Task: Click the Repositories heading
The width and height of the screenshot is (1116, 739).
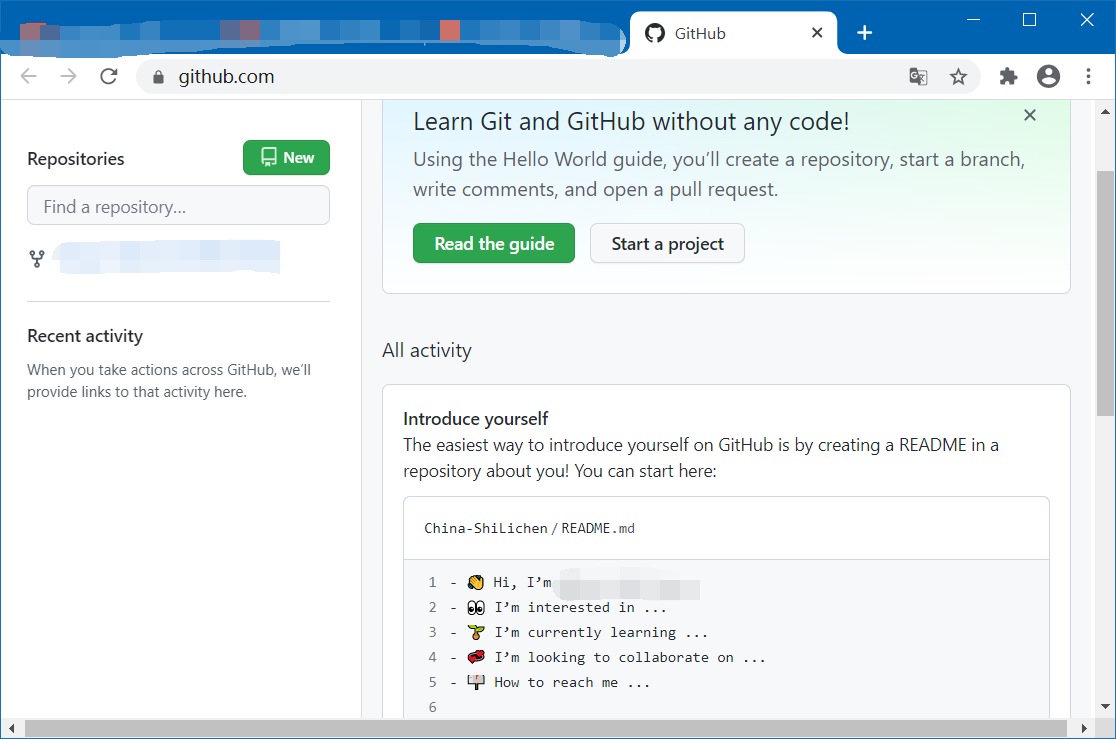Action: (x=75, y=159)
